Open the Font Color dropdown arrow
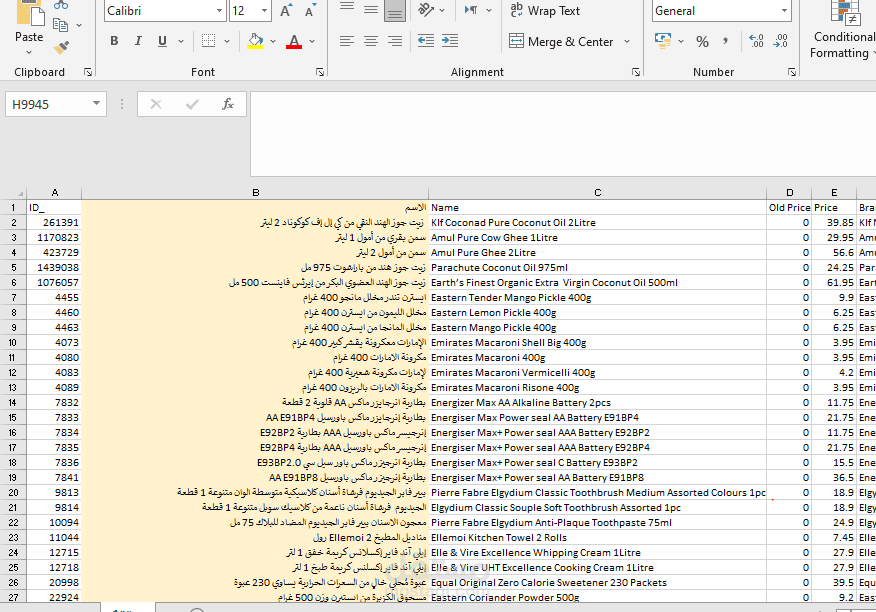This screenshot has height=612, width=876. [x=312, y=41]
